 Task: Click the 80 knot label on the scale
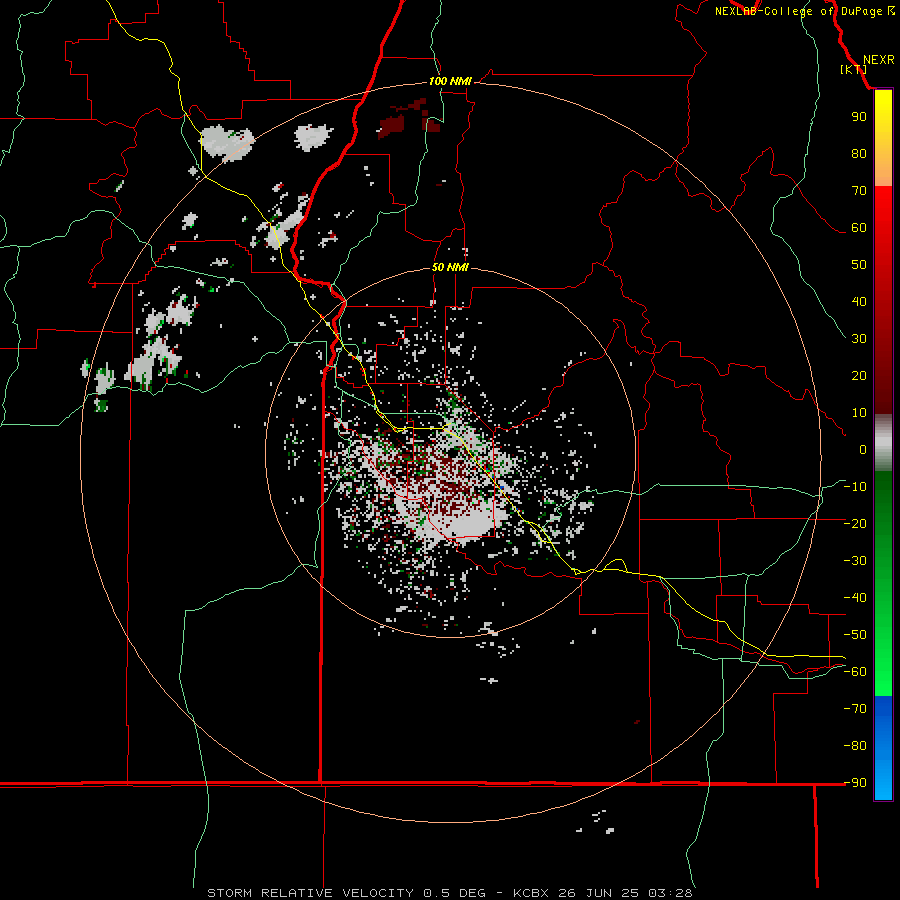(x=859, y=153)
